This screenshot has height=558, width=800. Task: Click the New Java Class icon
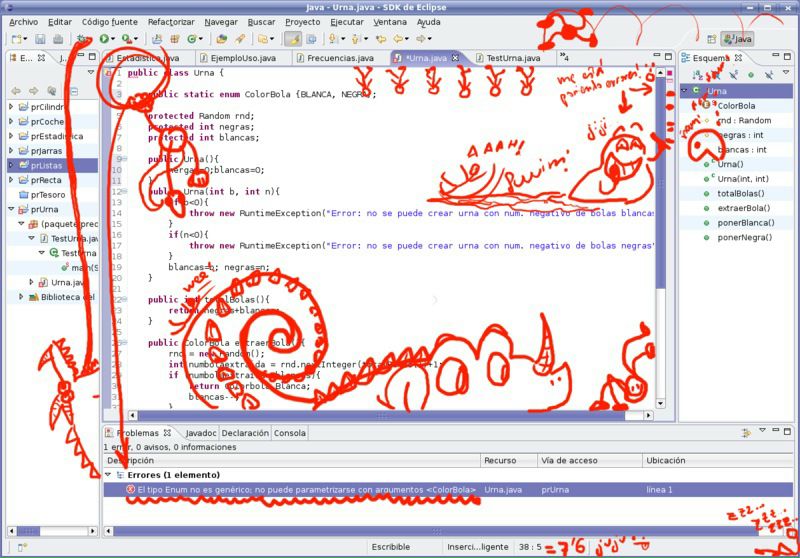click(x=192, y=39)
